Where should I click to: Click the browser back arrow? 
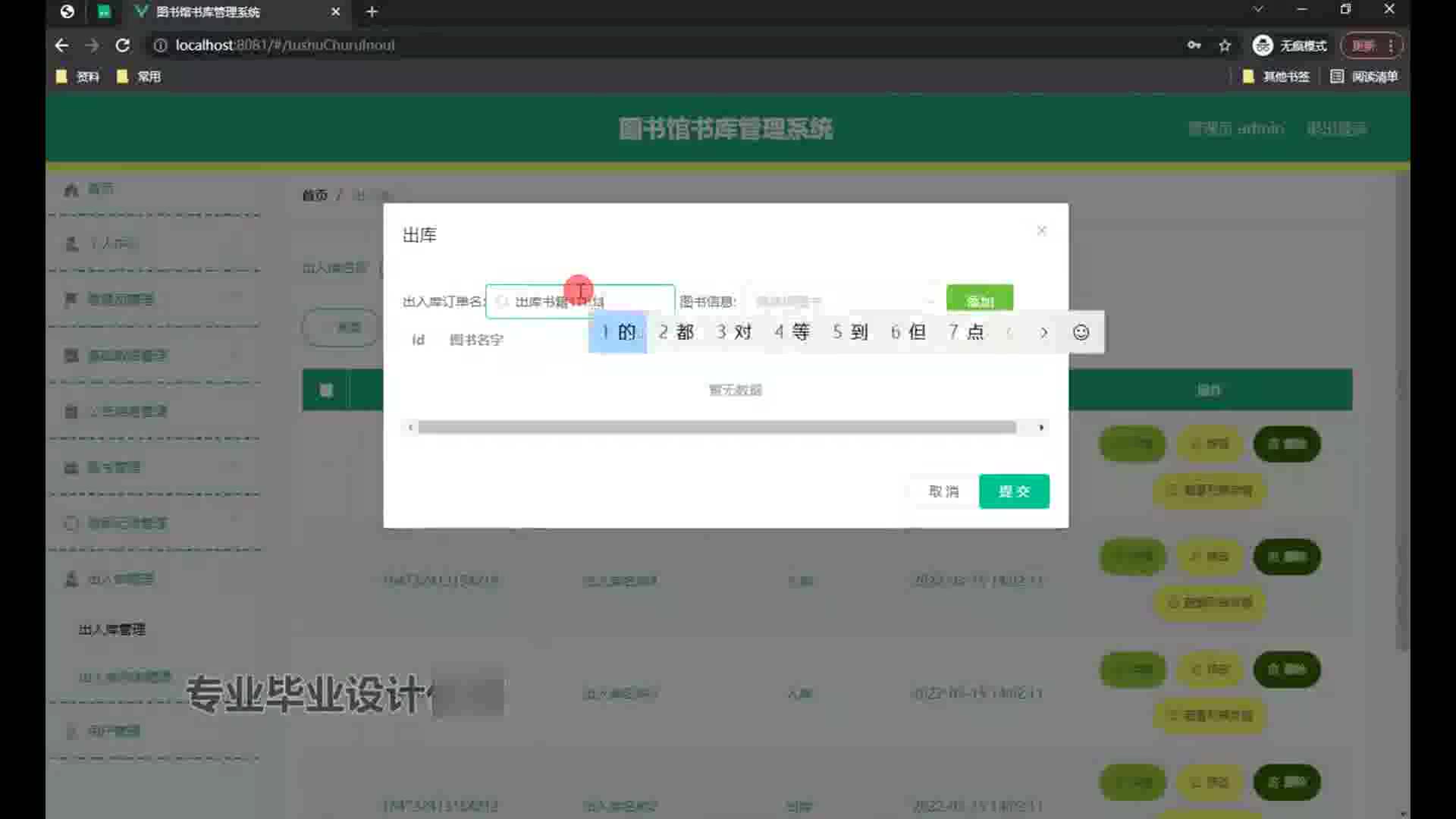tap(62, 45)
